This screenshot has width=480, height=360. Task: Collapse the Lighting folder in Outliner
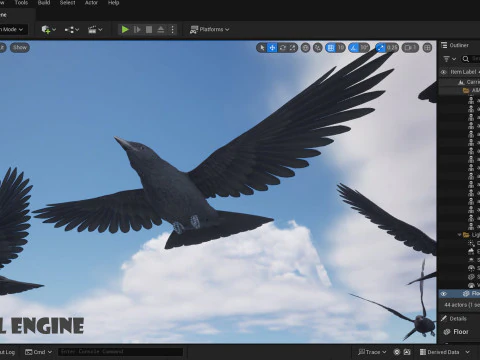tap(459, 235)
